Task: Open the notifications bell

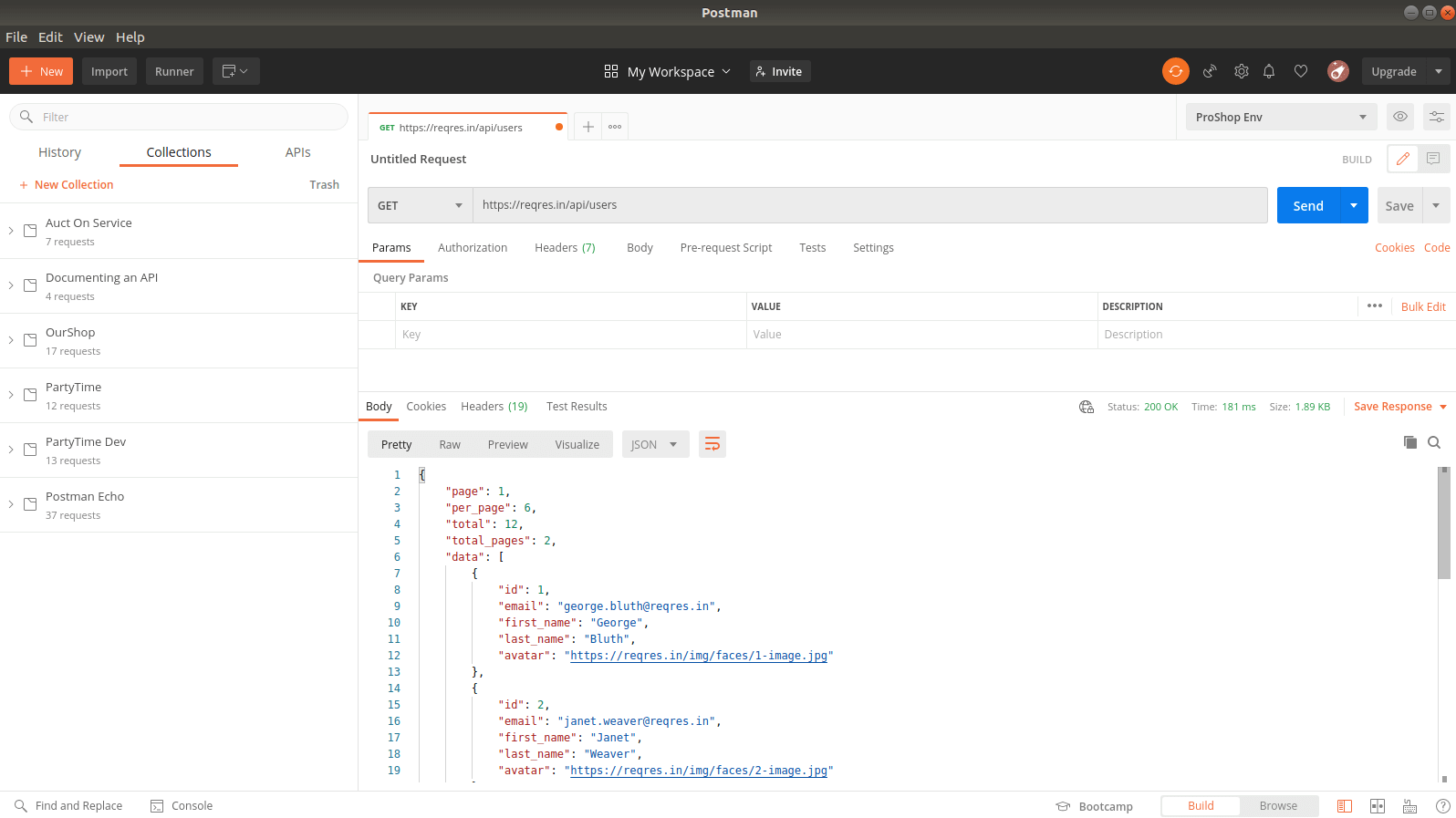Action: pos(1269,71)
